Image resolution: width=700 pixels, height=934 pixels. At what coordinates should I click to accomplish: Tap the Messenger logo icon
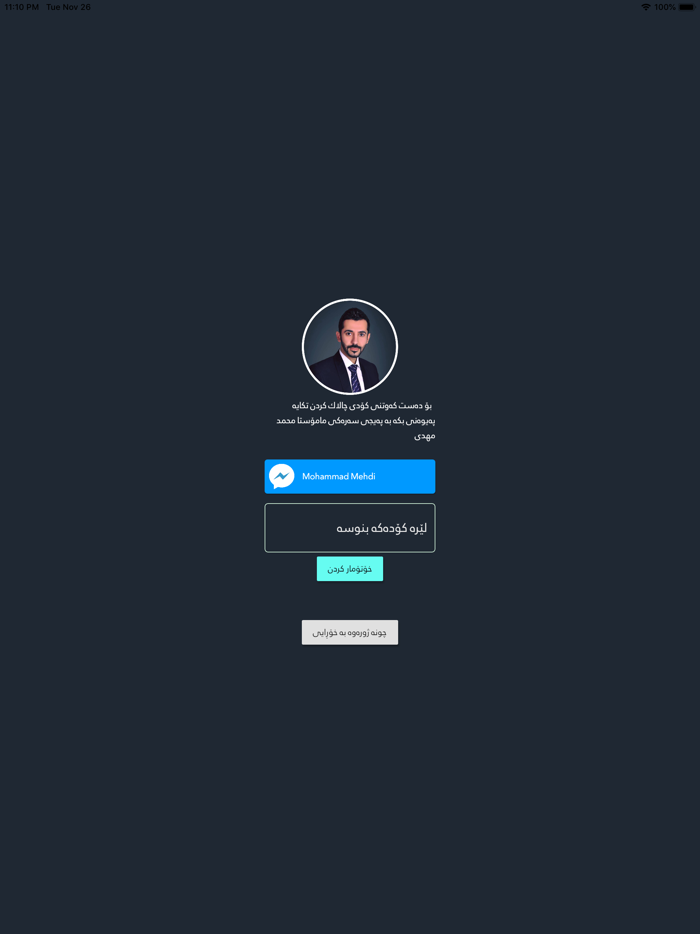tap(281, 477)
